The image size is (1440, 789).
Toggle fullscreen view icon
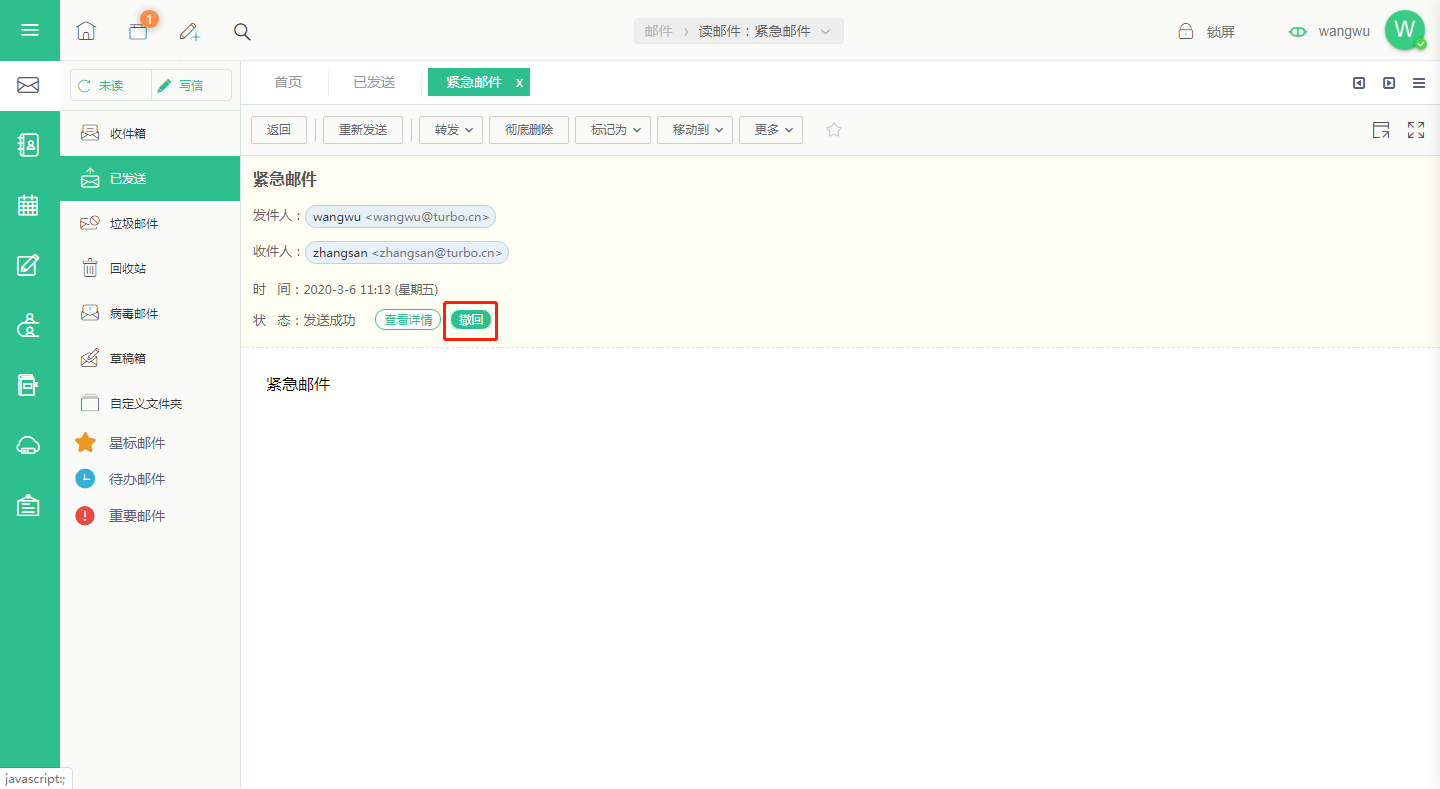[x=1416, y=130]
